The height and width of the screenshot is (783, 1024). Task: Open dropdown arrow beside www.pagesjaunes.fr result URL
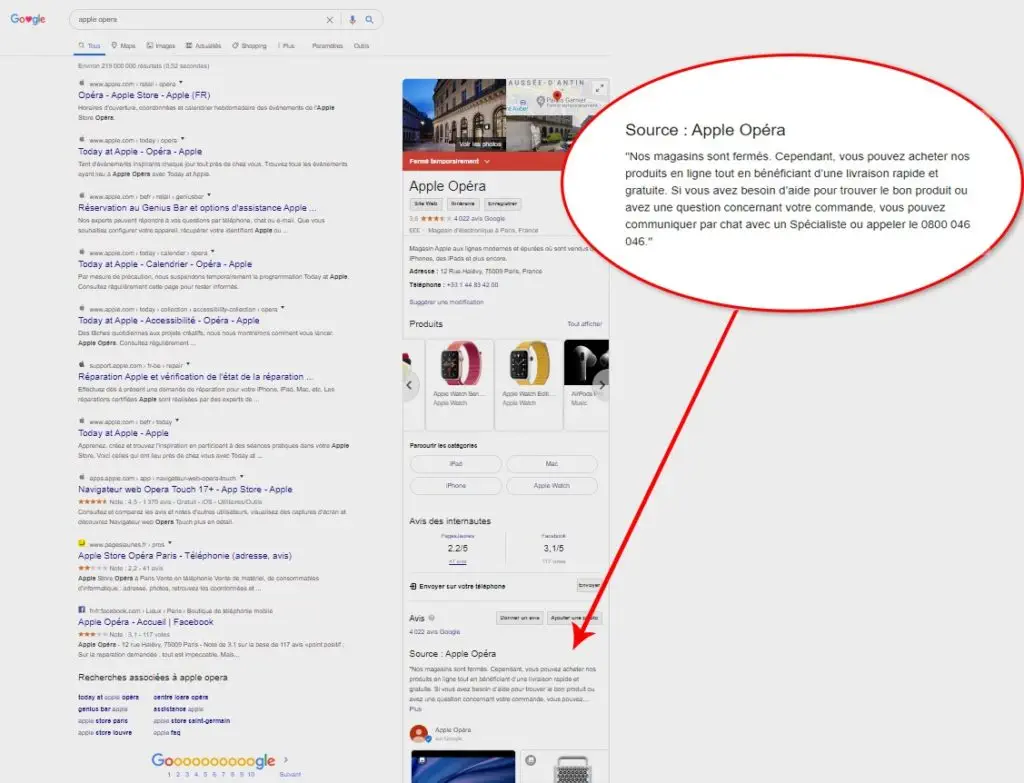[x=170, y=543]
